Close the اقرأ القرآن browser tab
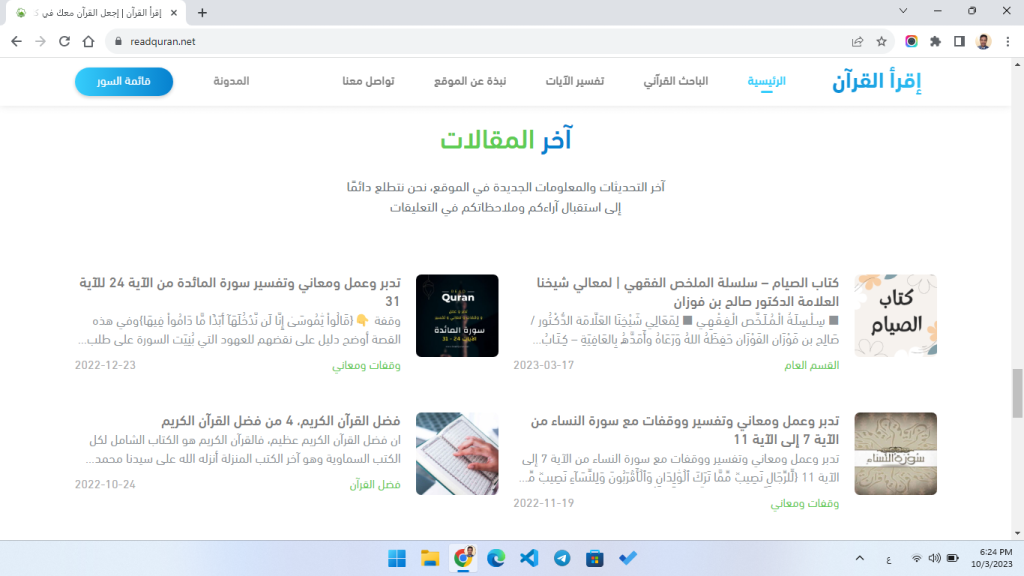The width and height of the screenshot is (1024, 576). (x=174, y=12)
